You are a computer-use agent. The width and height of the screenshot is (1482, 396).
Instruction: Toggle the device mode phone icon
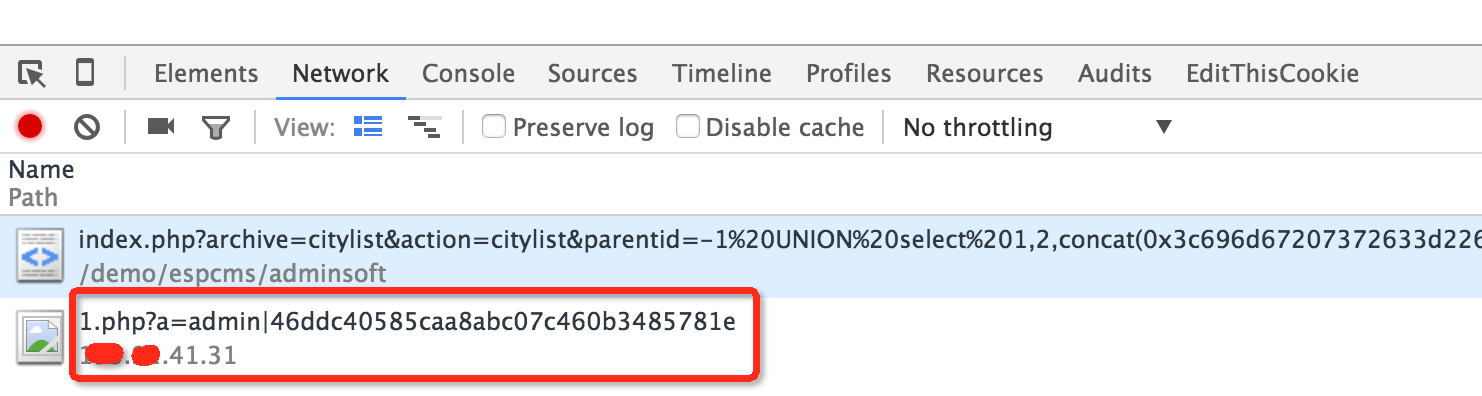[x=86, y=72]
